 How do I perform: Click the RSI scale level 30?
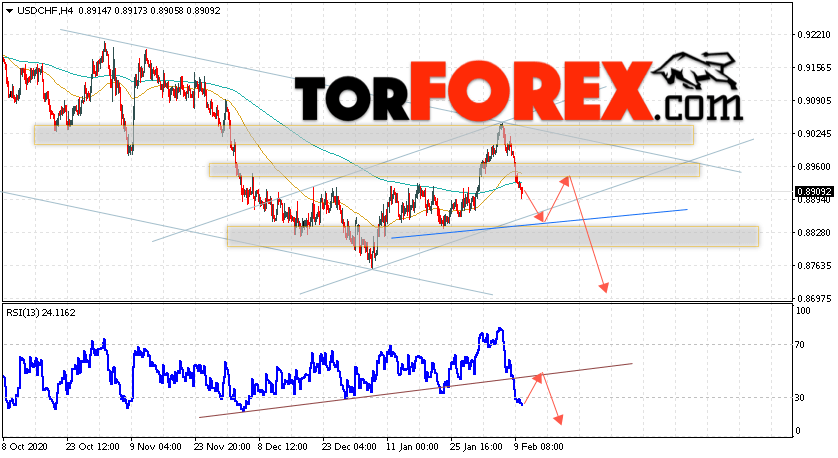(800, 398)
